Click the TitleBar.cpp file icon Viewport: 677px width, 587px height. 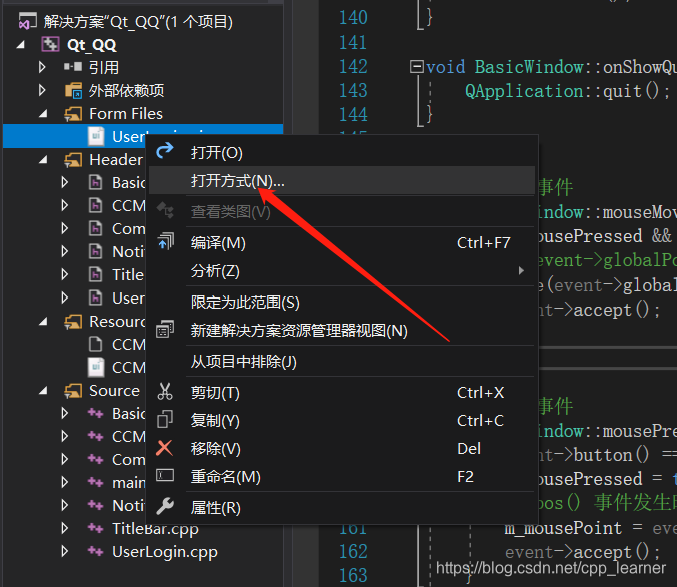click(95, 527)
